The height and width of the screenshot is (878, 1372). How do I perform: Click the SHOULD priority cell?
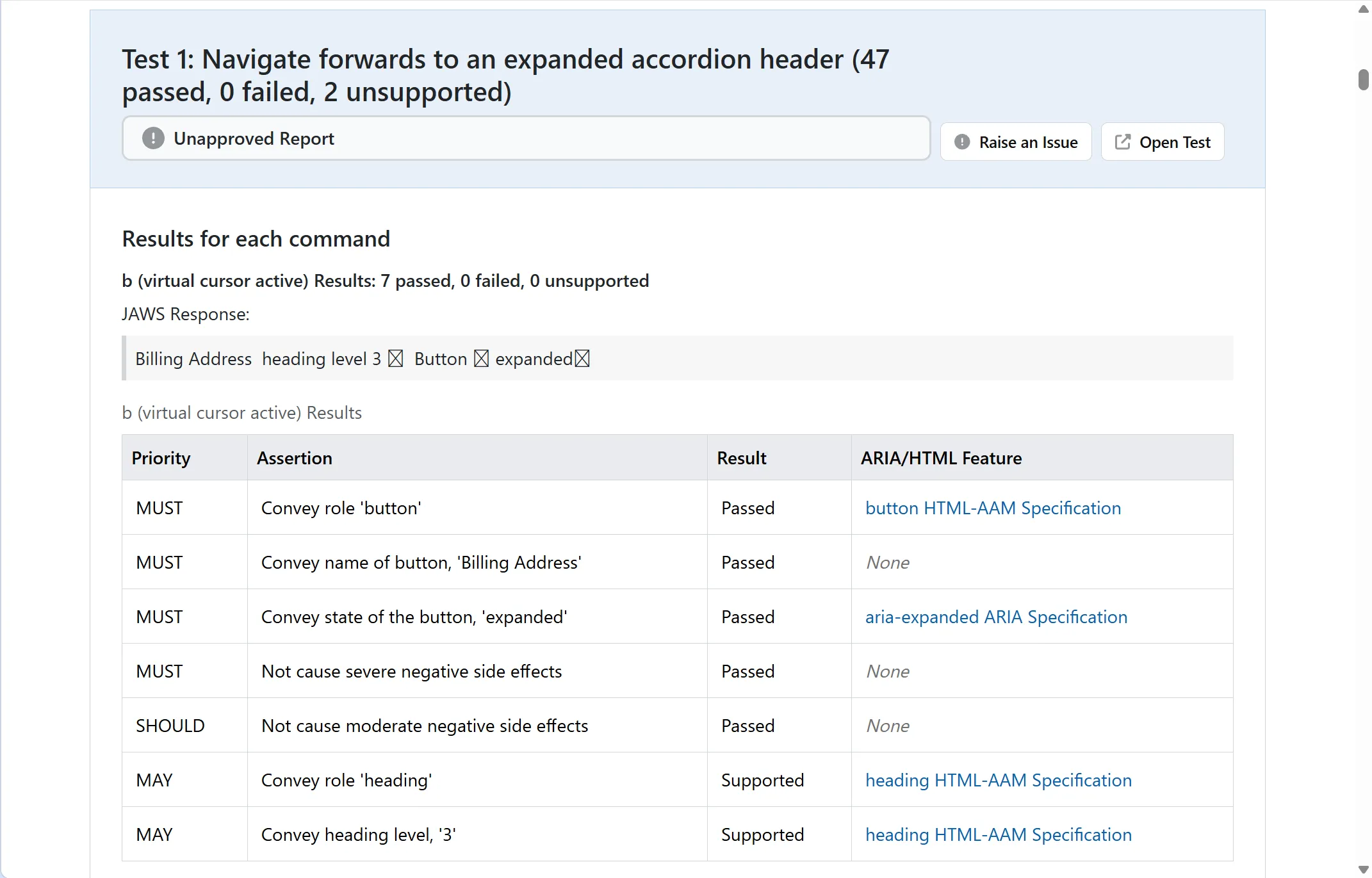pyautogui.click(x=184, y=726)
